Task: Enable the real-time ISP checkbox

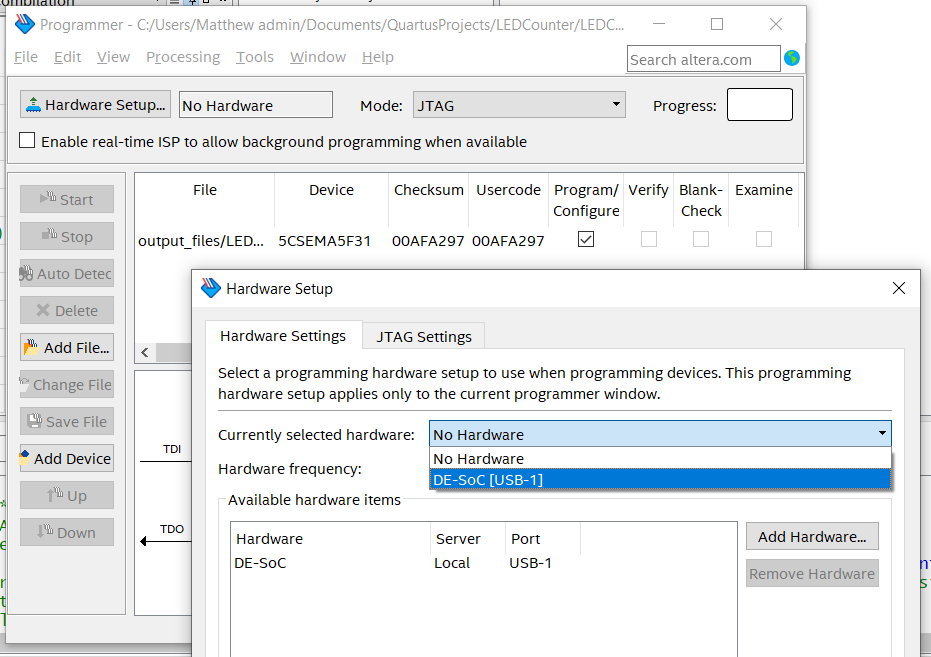Action: coord(27,141)
